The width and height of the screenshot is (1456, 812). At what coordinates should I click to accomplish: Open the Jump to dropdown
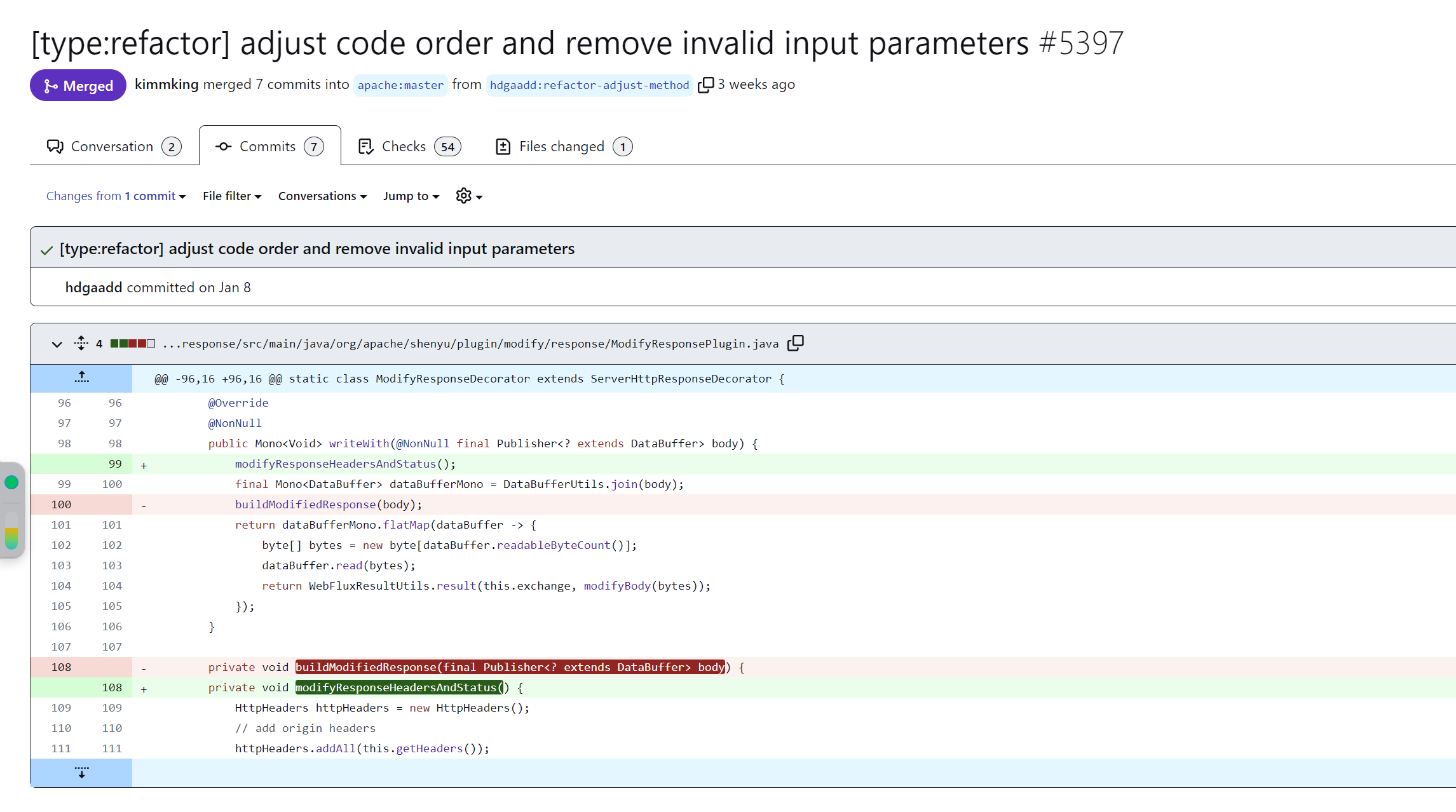click(x=411, y=196)
